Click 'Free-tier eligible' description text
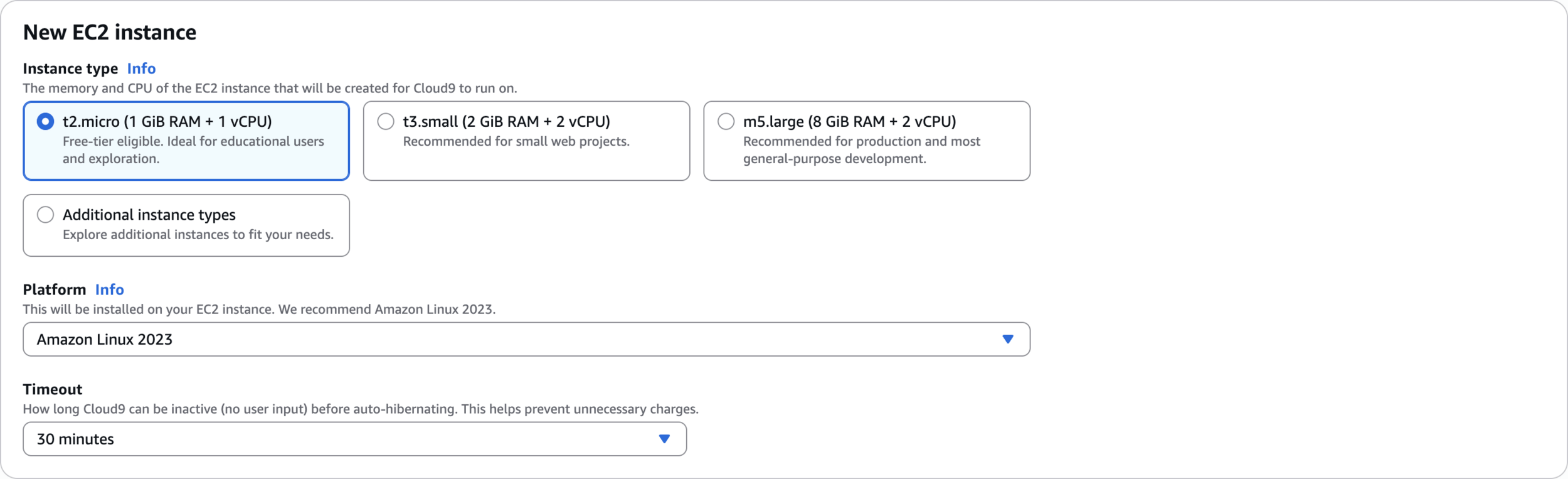 [x=193, y=150]
